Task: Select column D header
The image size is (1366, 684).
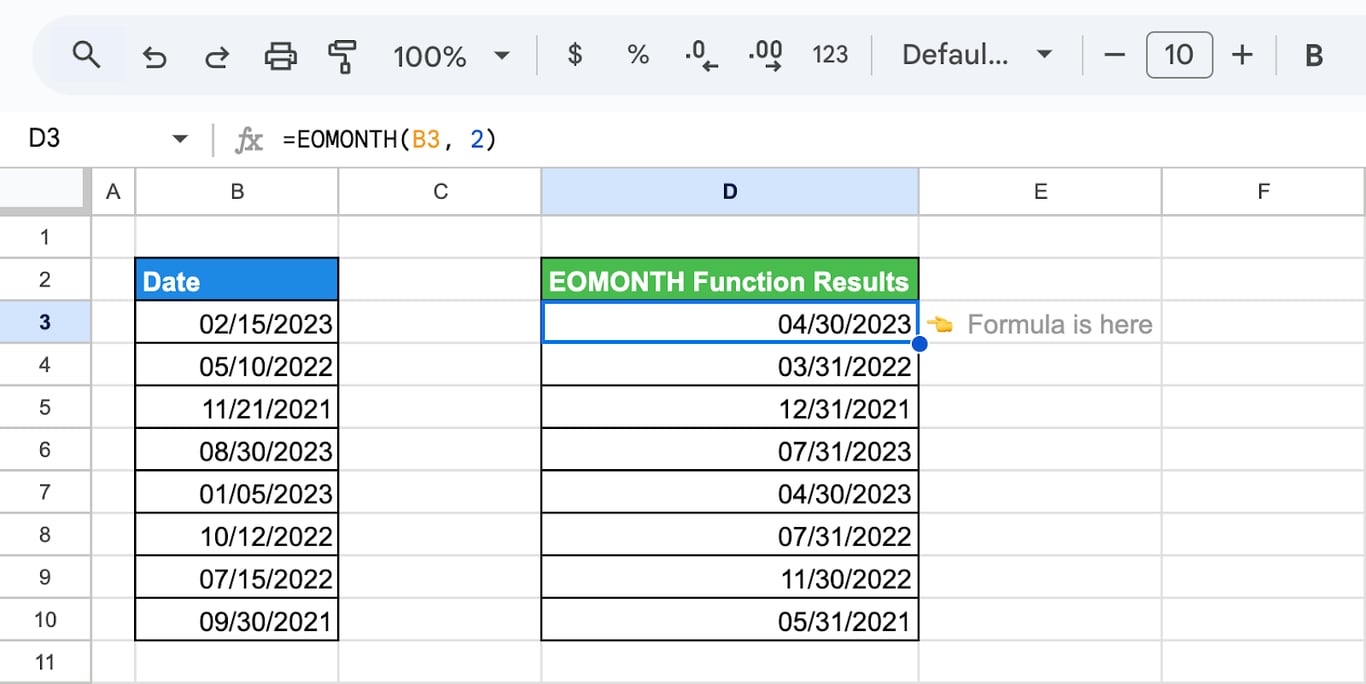Action: coord(730,191)
